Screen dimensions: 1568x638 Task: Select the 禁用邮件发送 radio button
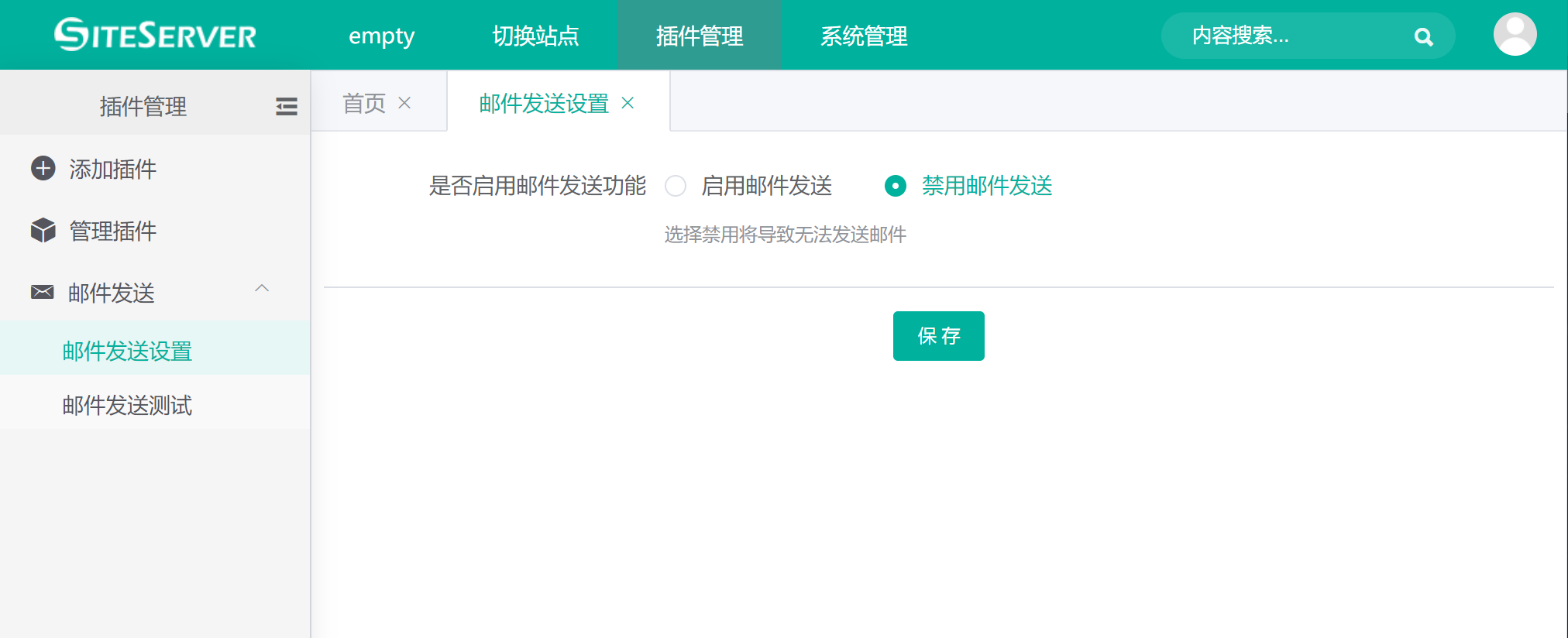pyautogui.click(x=896, y=186)
